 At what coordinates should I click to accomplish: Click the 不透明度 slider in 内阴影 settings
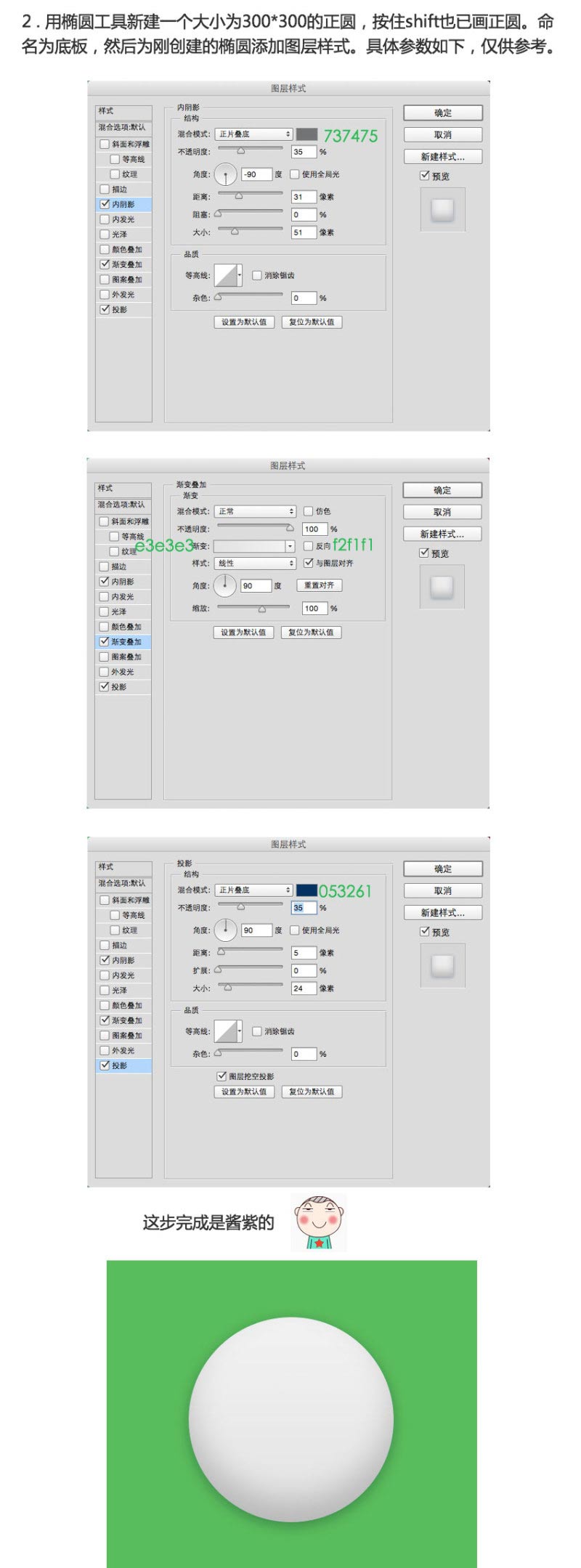tap(249, 150)
